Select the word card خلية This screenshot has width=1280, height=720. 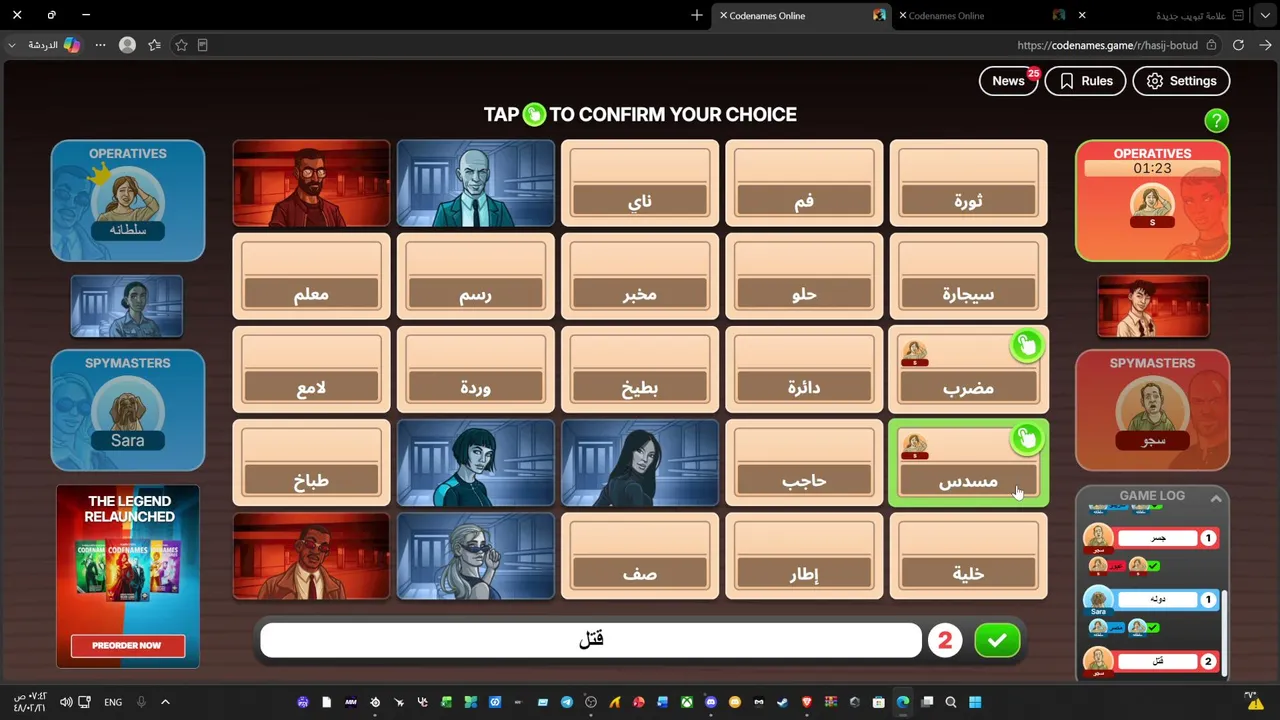(x=968, y=556)
